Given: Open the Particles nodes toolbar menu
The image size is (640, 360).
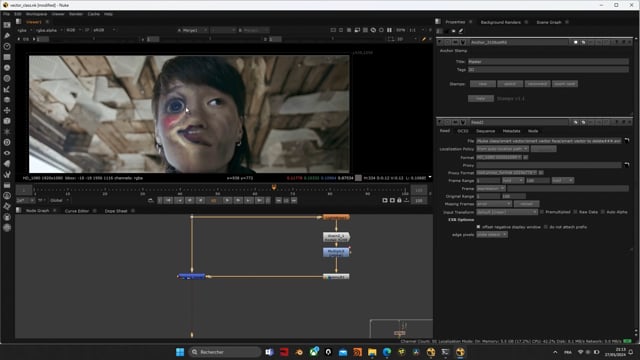Looking at the screenshot, I should 7,131.
